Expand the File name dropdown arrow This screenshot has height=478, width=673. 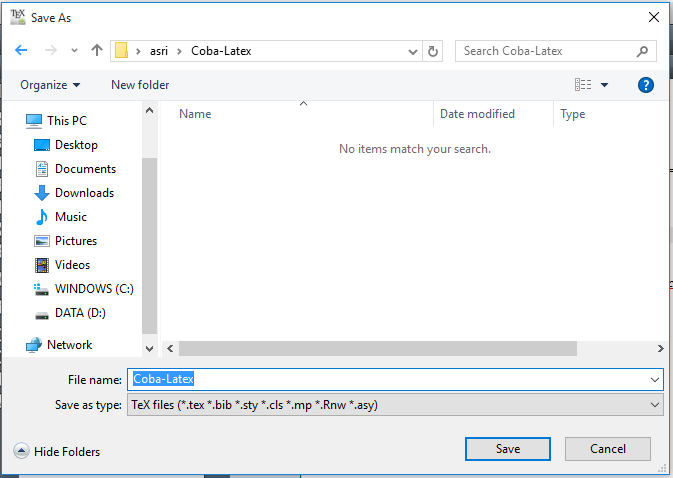tap(655, 380)
